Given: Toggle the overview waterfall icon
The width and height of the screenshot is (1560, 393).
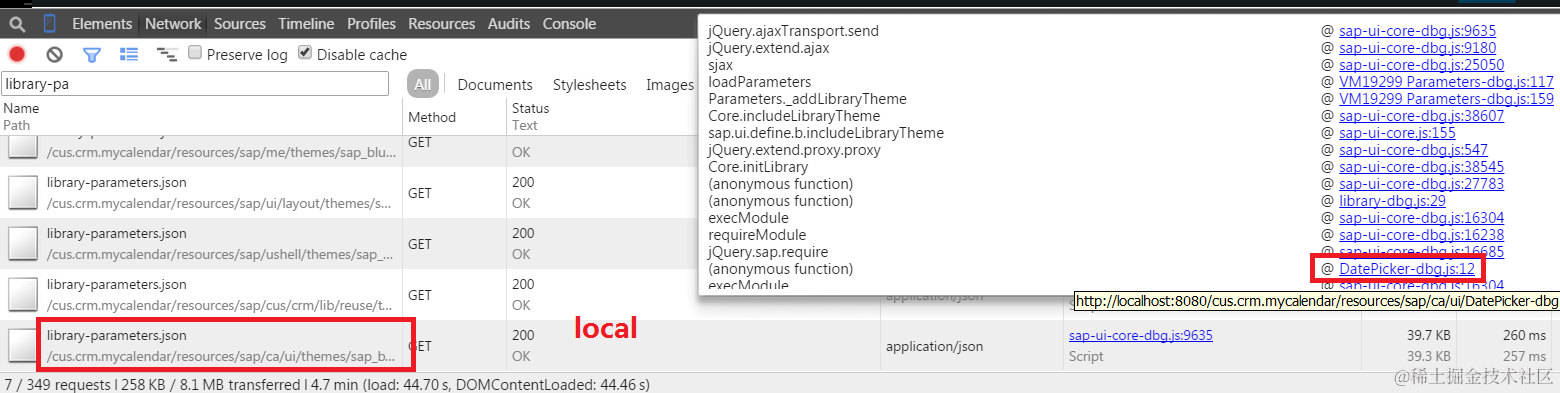Looking at the screenshot, I should pos(166,54).
